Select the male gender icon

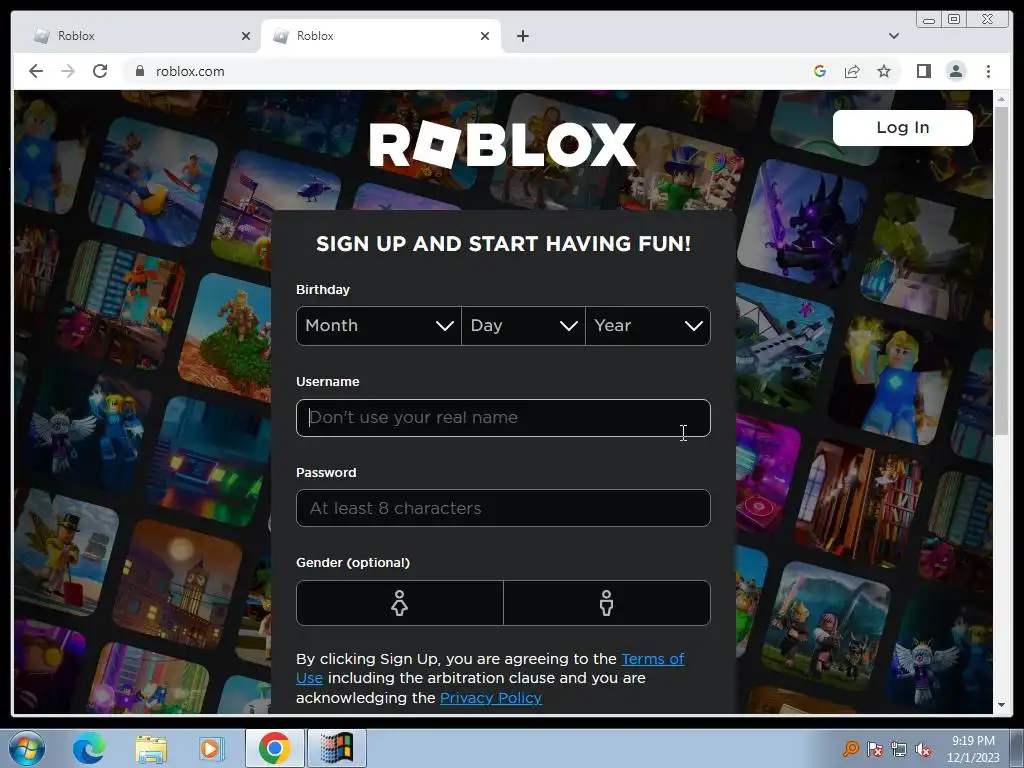(x=607, y=603)
